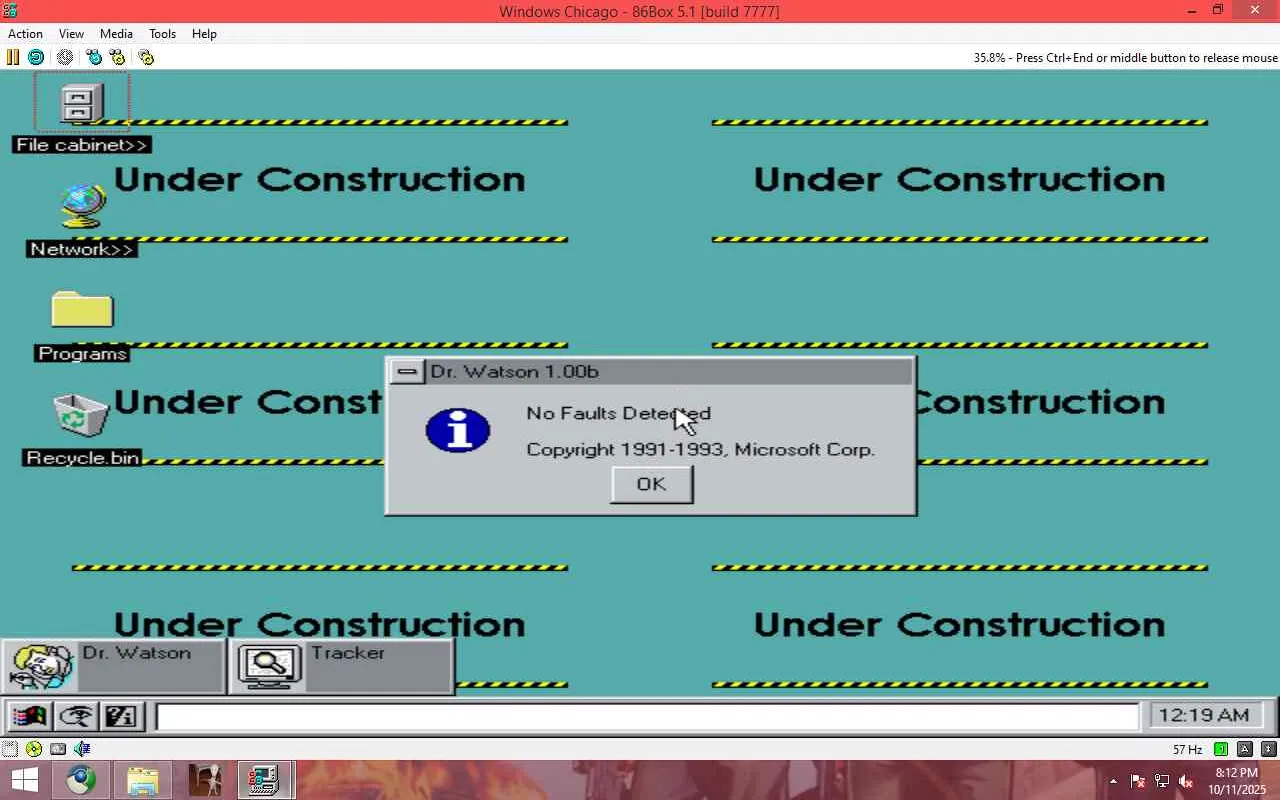
Task: Open the browser from host taskbar
Action: 81,780
